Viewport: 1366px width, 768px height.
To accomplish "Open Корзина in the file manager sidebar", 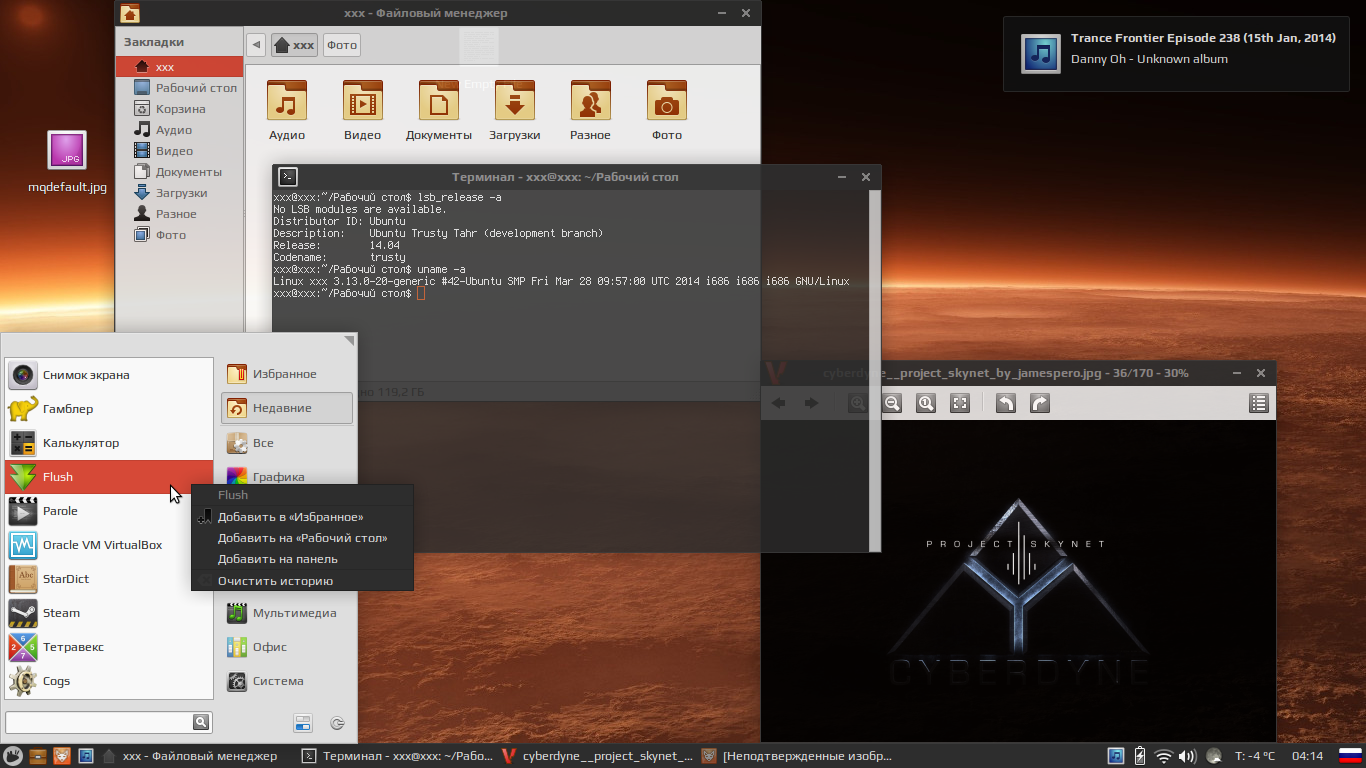I will click(180, 109).
